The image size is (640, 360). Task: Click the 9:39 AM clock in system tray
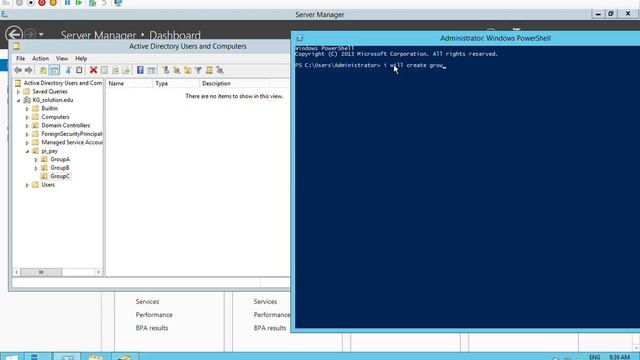click(x=619, y=357)
